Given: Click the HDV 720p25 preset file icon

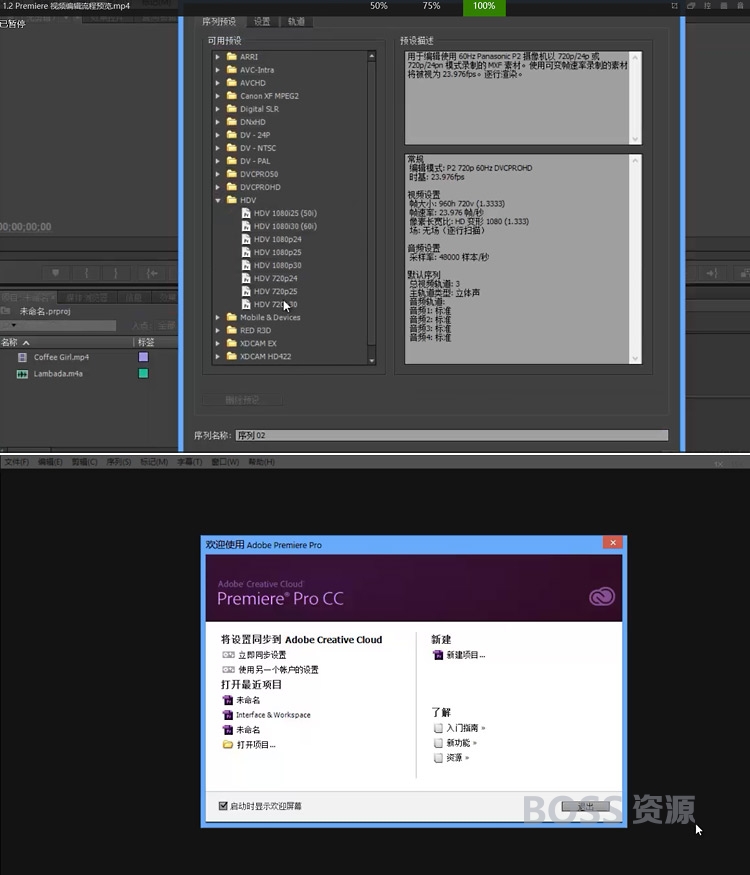Looking at the screenshot, I should [x=246, y=291].
